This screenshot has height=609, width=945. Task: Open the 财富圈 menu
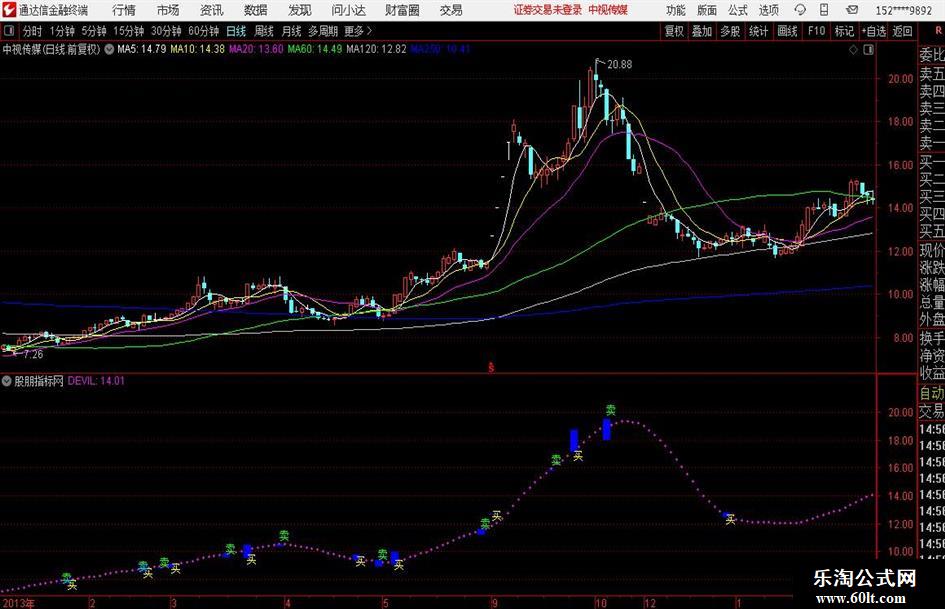[x=402, y=10]
